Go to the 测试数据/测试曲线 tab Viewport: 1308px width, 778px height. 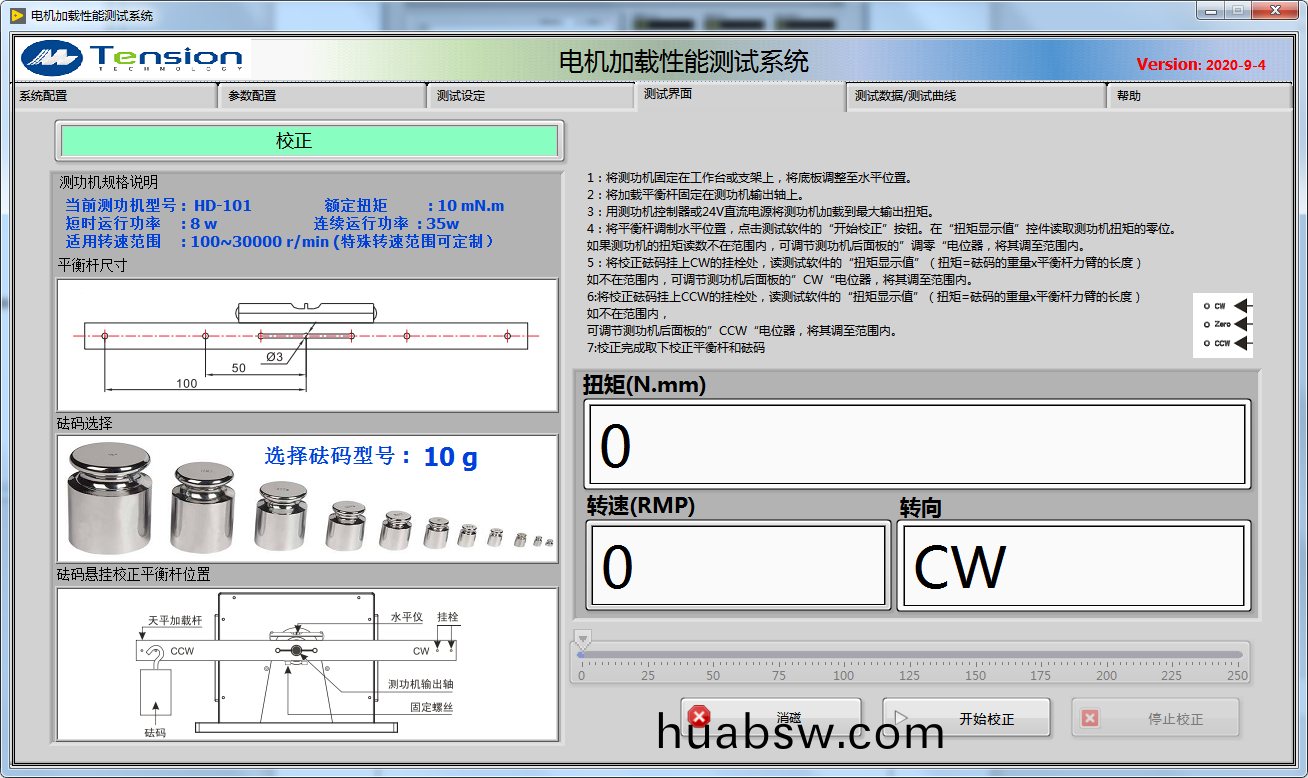(x=975, y=96)
